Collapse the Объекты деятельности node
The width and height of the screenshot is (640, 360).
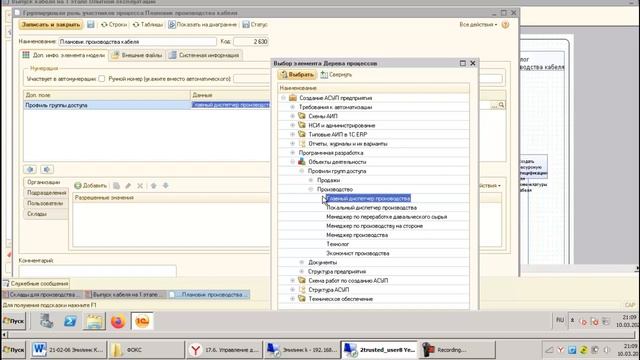click(292, 162)
